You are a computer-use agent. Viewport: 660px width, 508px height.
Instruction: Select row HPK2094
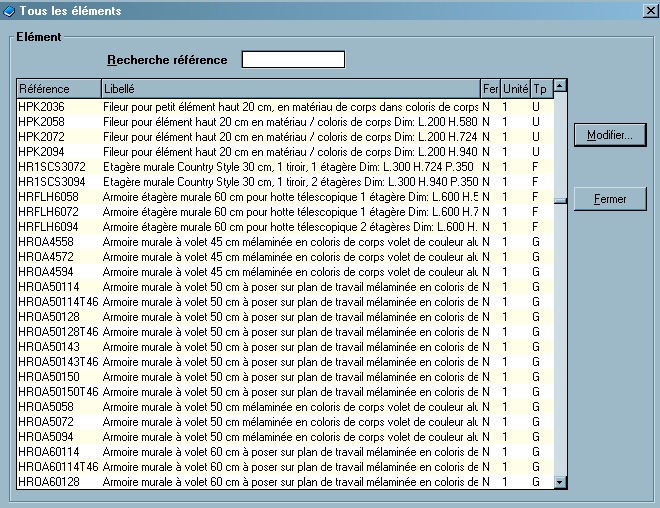pos(285,152)
